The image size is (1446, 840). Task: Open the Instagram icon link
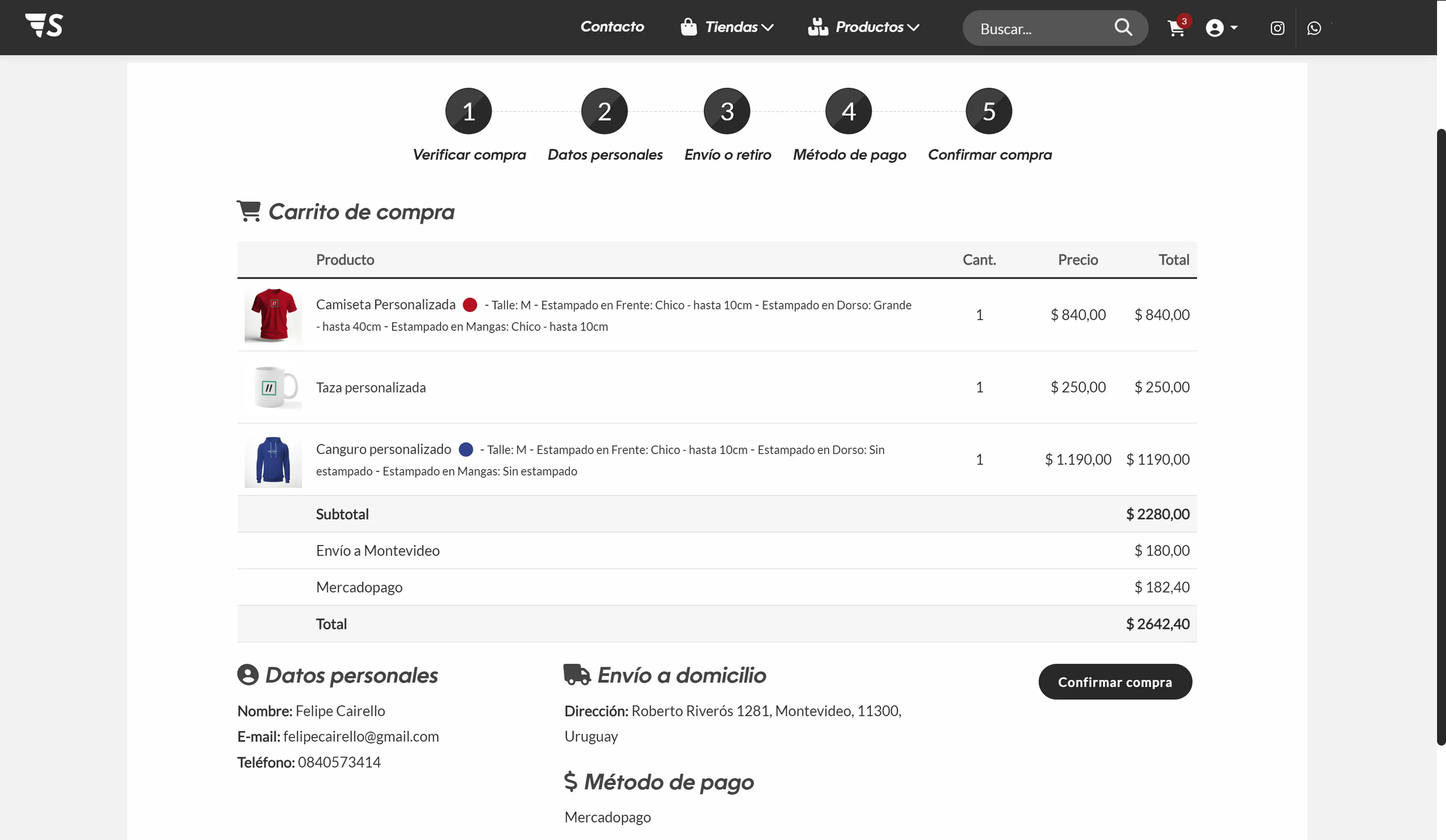point(1277,28)
